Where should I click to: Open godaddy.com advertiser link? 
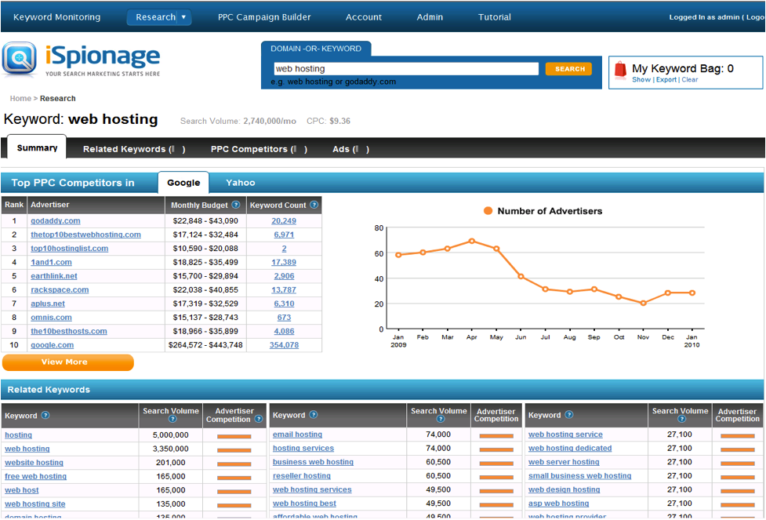(x=55, y=221)
